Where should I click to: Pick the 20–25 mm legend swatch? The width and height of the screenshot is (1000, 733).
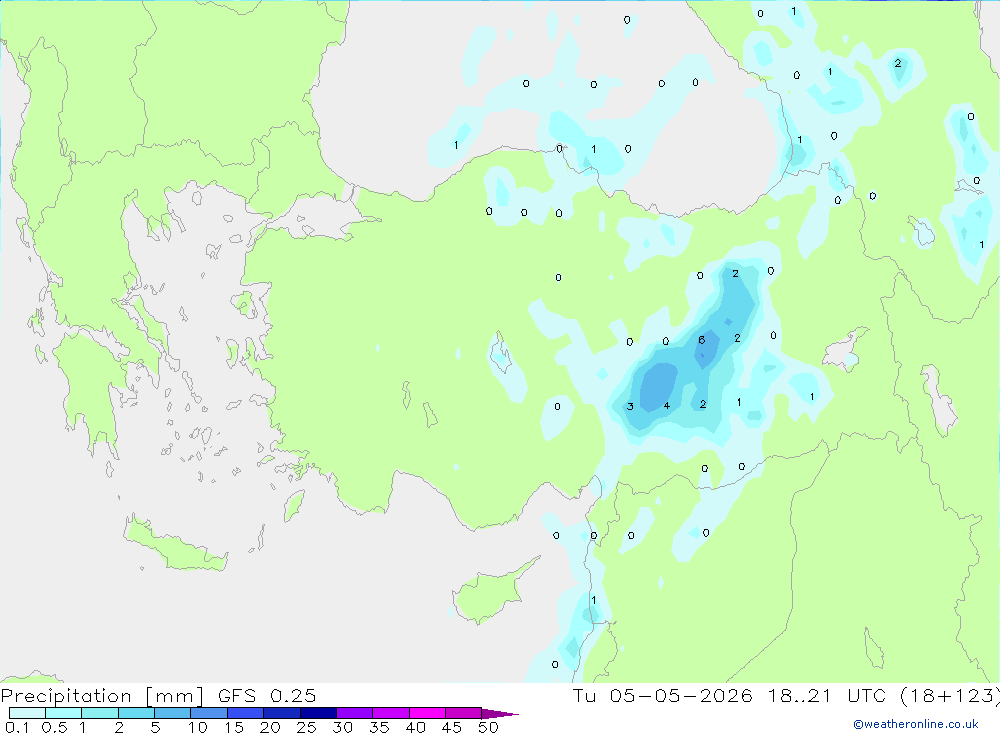pos(282,713)
